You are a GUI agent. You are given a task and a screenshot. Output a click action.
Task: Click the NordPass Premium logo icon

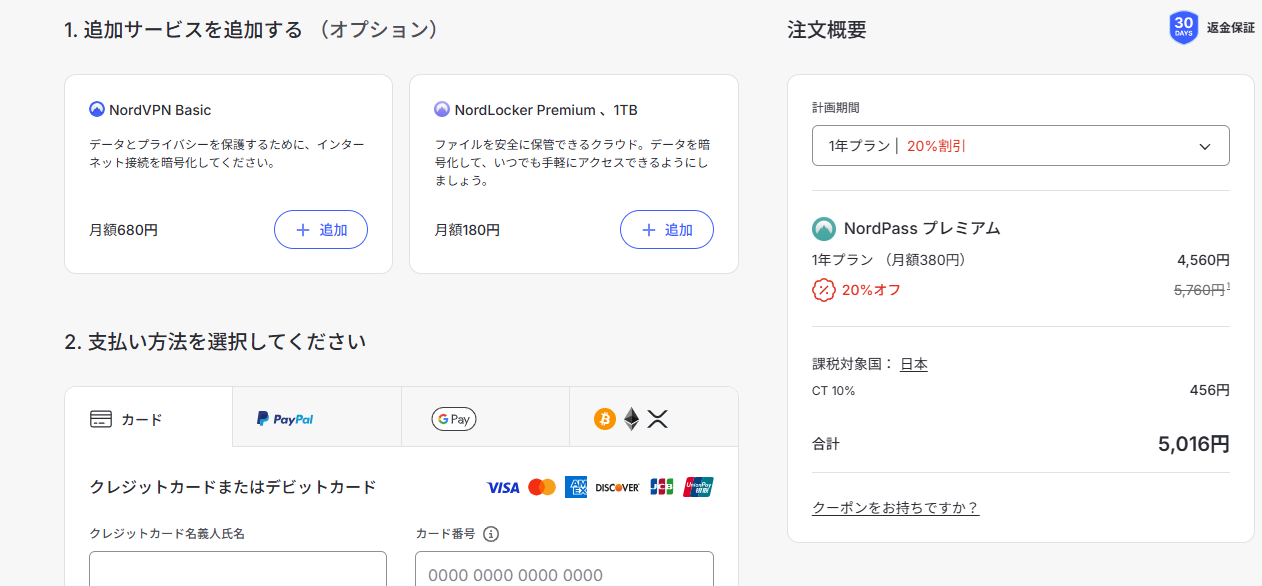click(x=824, y=228)
